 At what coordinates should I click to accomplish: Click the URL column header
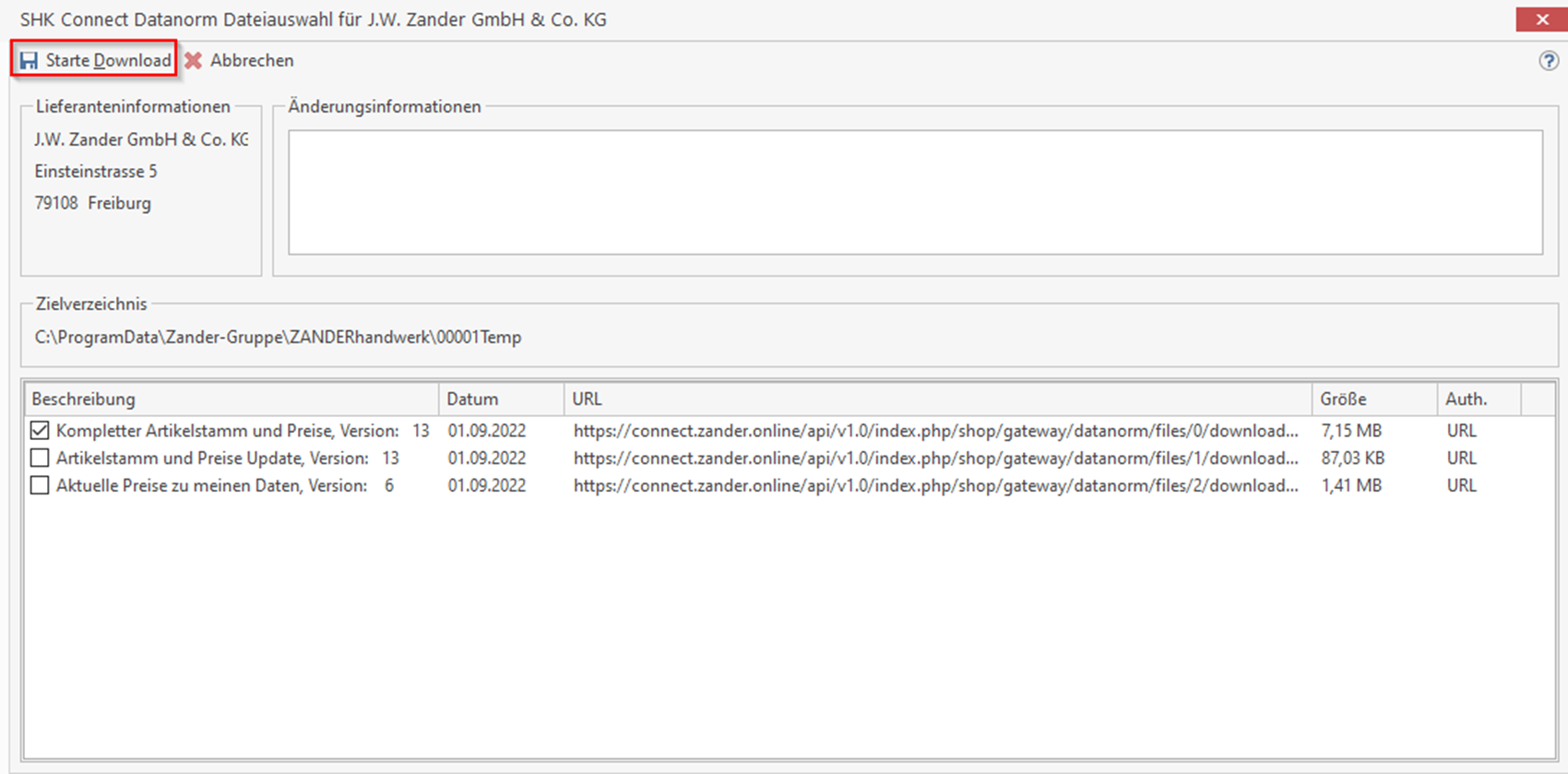[x=587, y=399]
